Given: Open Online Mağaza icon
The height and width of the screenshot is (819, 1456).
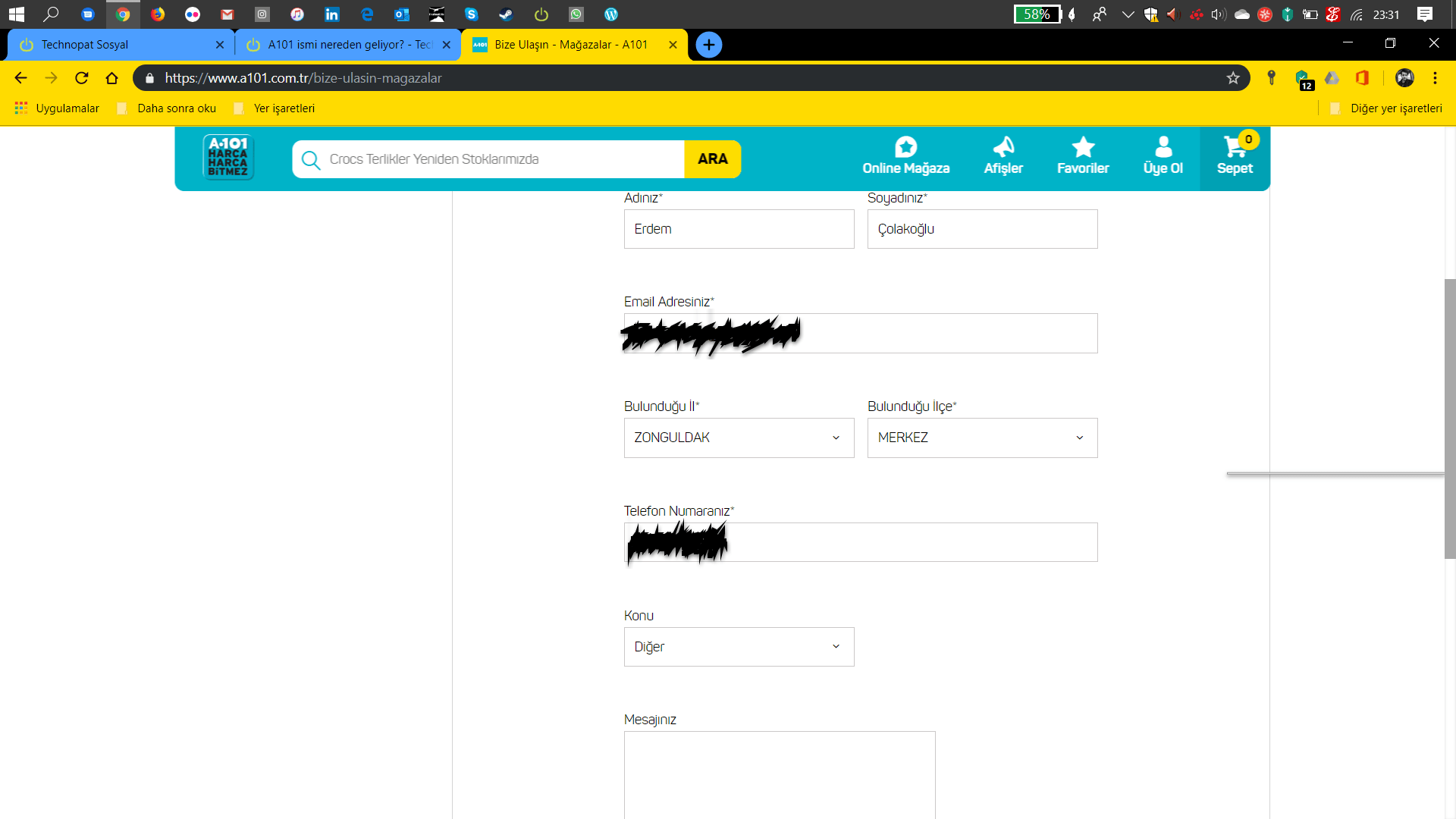Looking at the screenshot, I should point(905,147).
